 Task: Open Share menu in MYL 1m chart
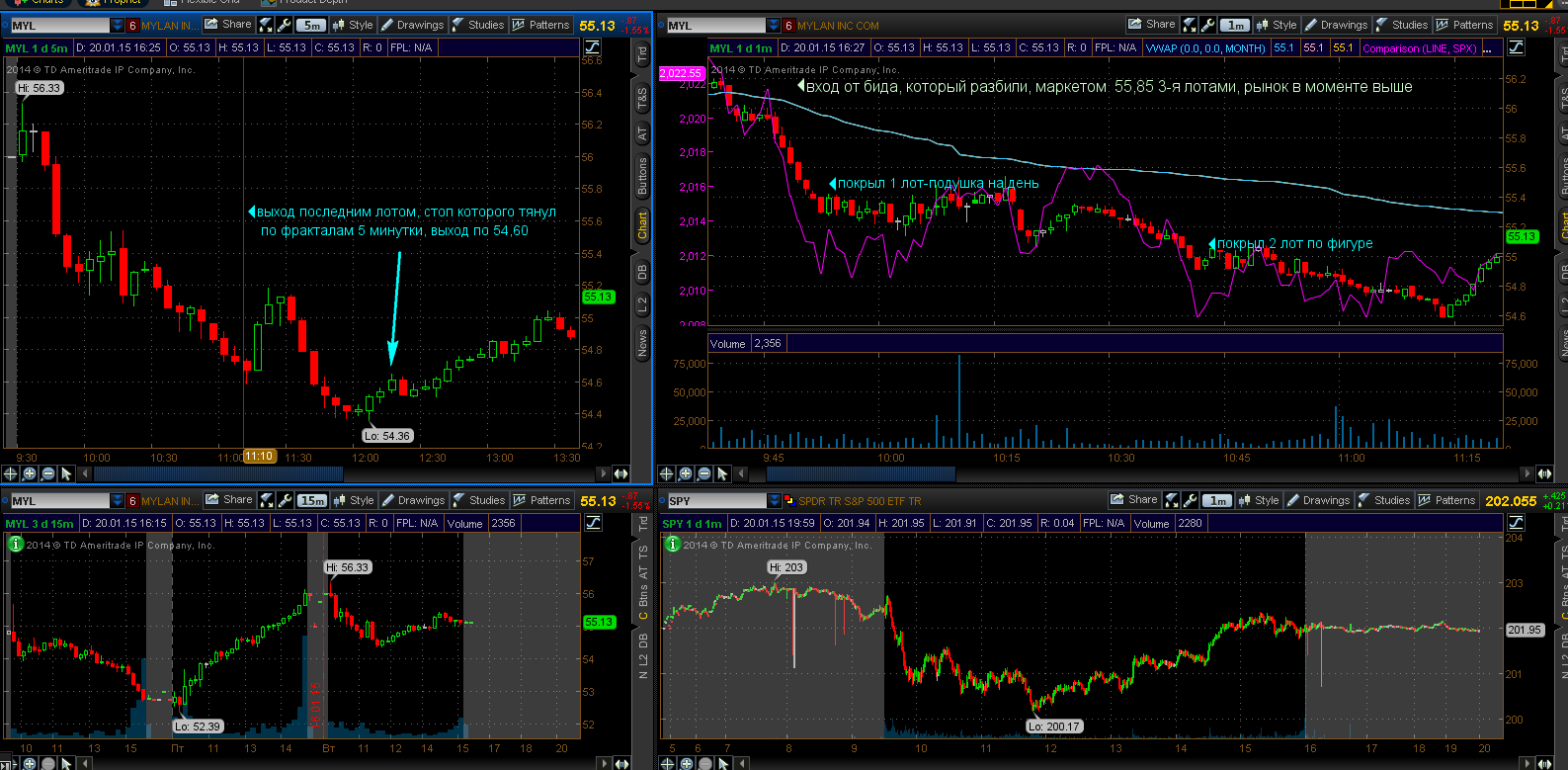point(1152,25)
